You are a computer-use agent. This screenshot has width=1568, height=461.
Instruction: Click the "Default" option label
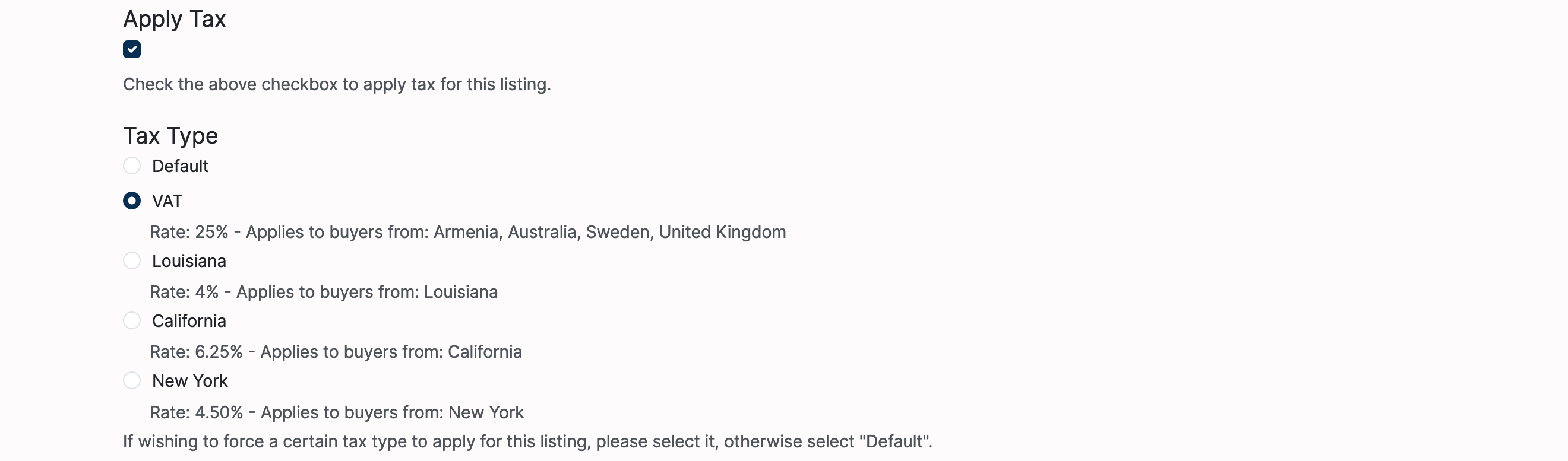pos(180,166)
